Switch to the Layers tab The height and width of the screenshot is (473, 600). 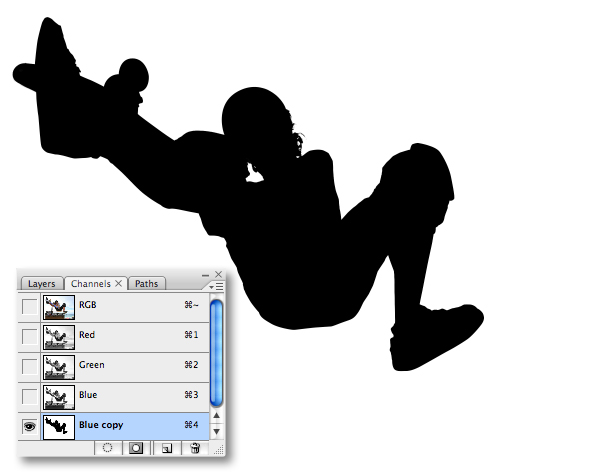pyautogui.click(x=41, y=284)
